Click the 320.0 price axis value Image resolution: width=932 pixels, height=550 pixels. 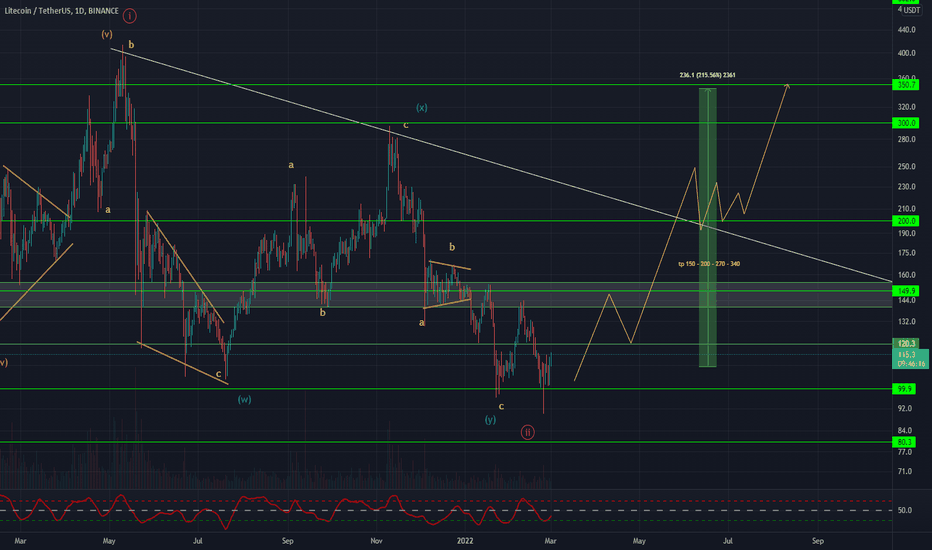906,108
